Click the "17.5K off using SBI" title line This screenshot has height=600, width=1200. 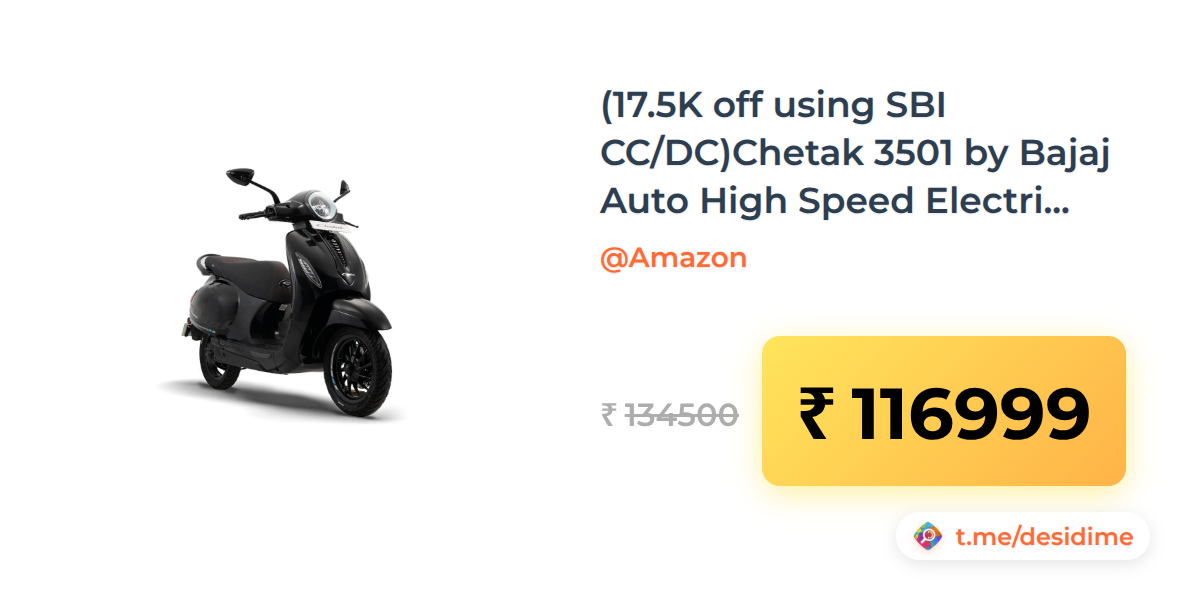point(774,107)
